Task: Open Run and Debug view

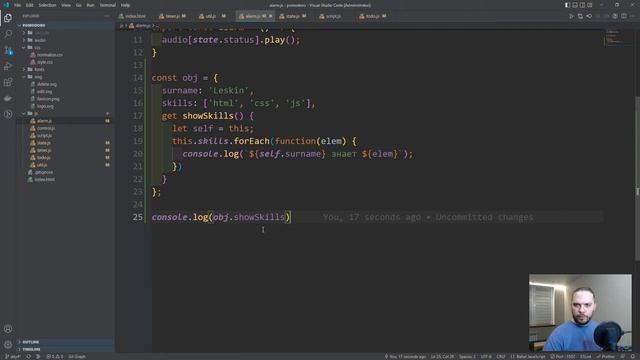Action: click(x=8, y=66)
